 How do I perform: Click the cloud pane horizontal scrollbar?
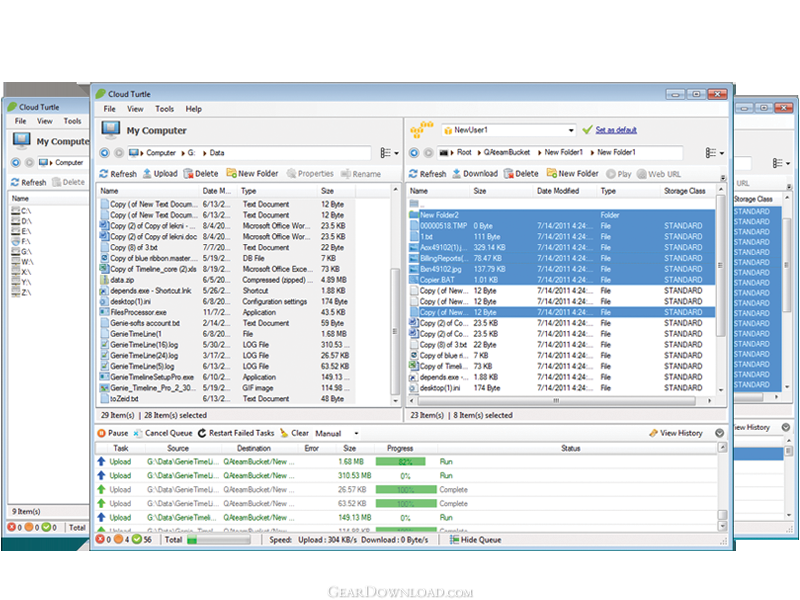[556, 401]
